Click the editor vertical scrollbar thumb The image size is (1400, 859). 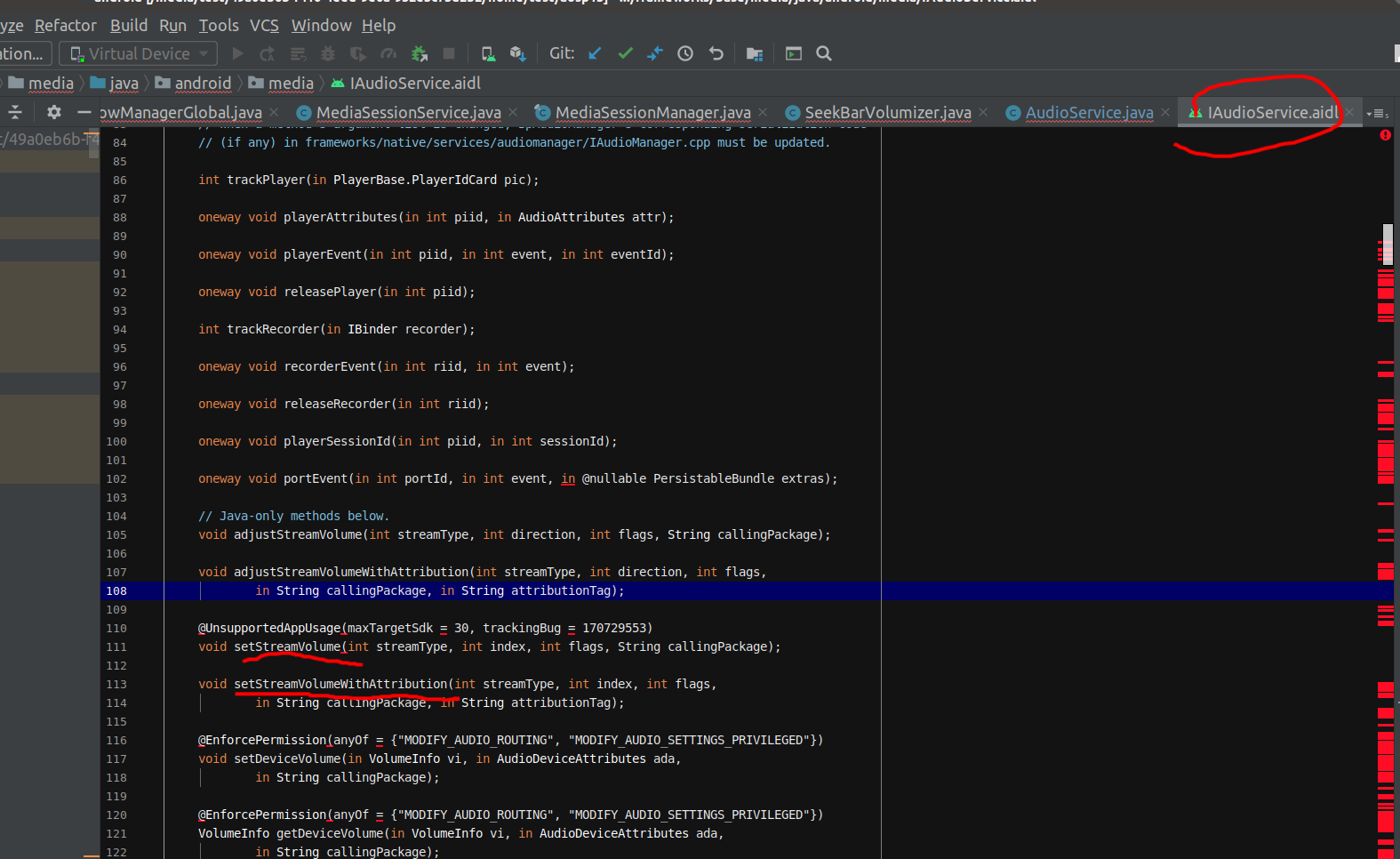(x=1388, y=244)
